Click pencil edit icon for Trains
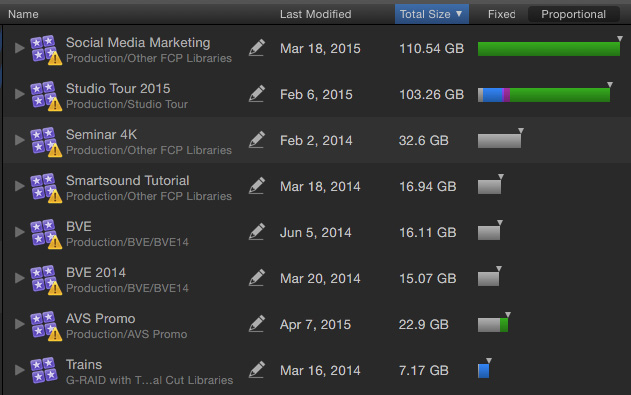The image size is (631, 395). pos(256,370)
